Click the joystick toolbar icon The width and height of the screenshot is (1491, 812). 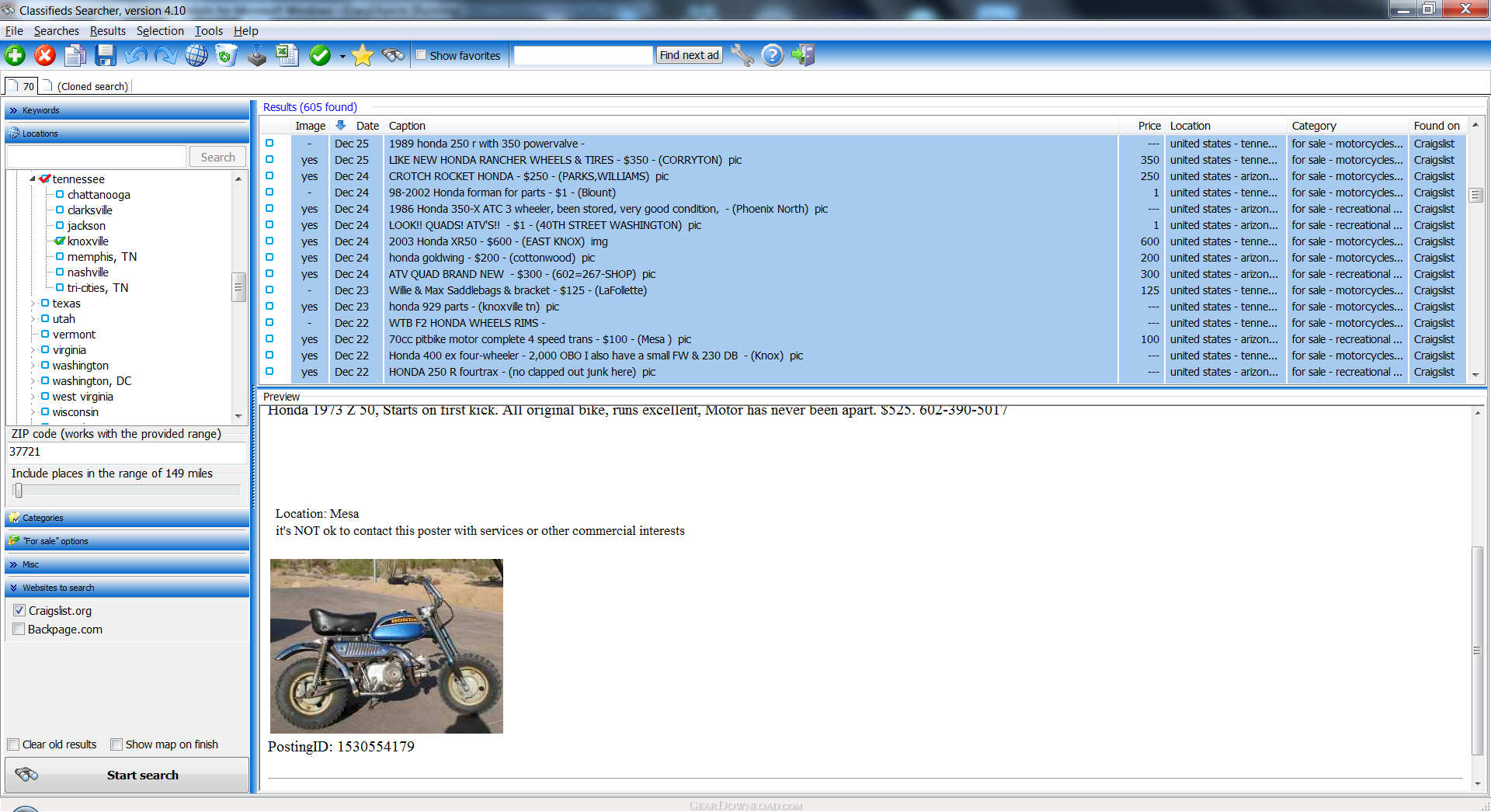257,55
